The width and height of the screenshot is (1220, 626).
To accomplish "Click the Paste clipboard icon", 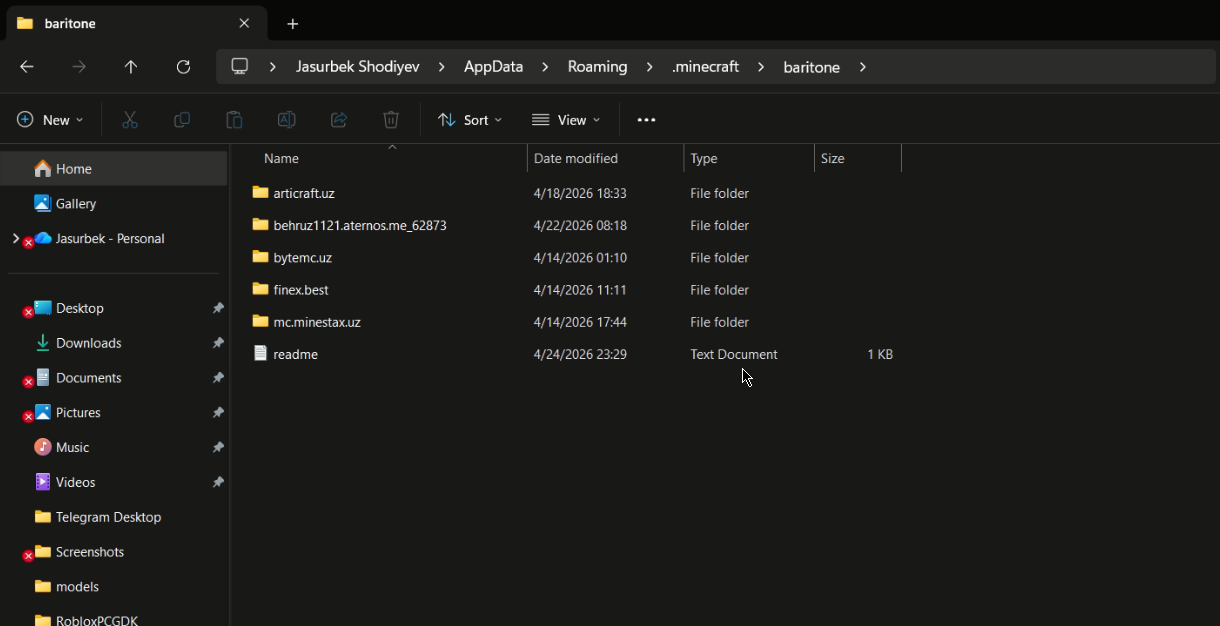I will click(234, 120).
